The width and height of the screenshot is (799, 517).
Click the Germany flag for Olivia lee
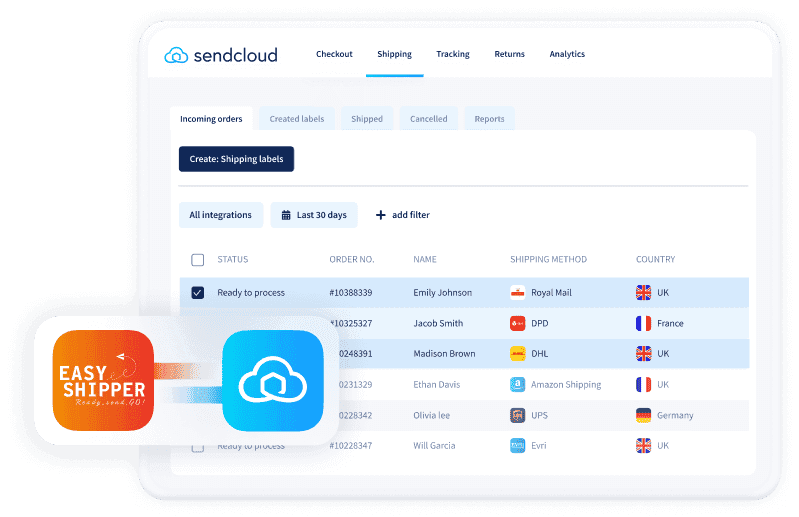pos(644,415)
